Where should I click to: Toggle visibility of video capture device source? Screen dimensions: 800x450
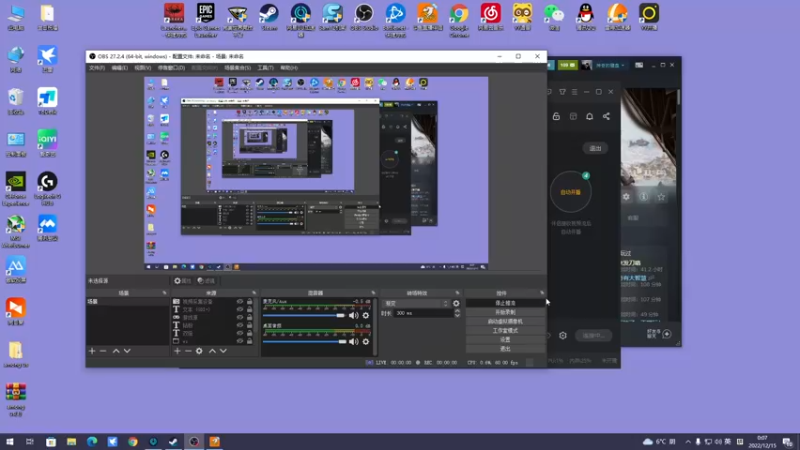tap(240, 302)
